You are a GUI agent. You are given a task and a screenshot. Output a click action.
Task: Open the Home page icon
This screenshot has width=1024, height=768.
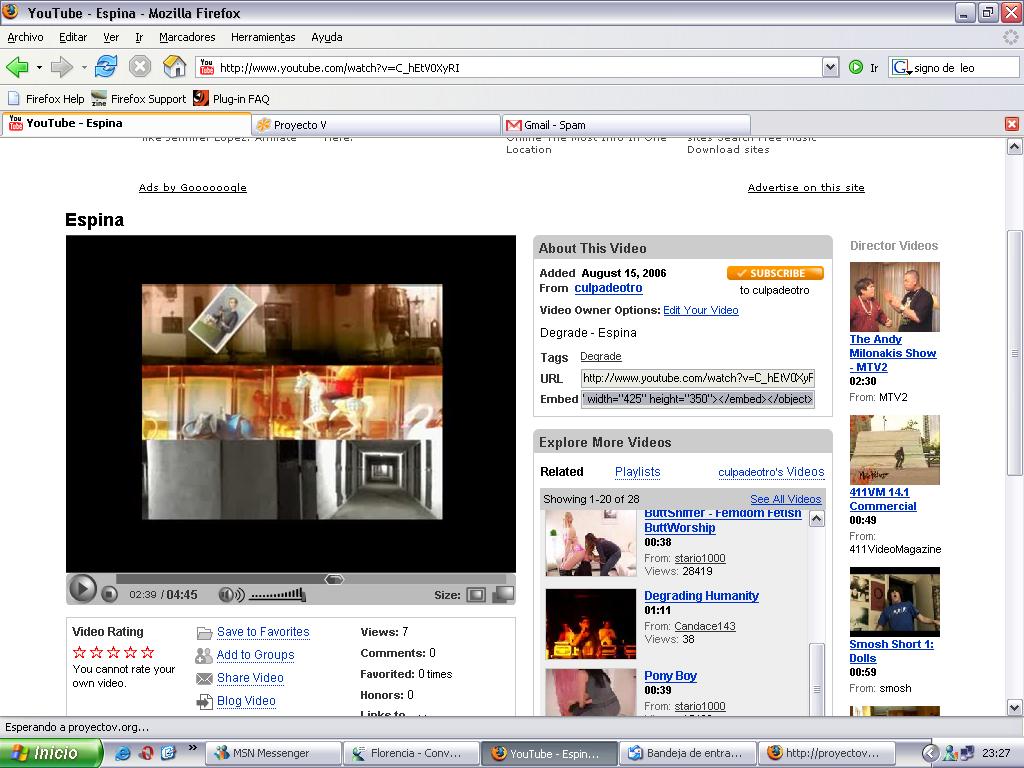tap(174, 67)
